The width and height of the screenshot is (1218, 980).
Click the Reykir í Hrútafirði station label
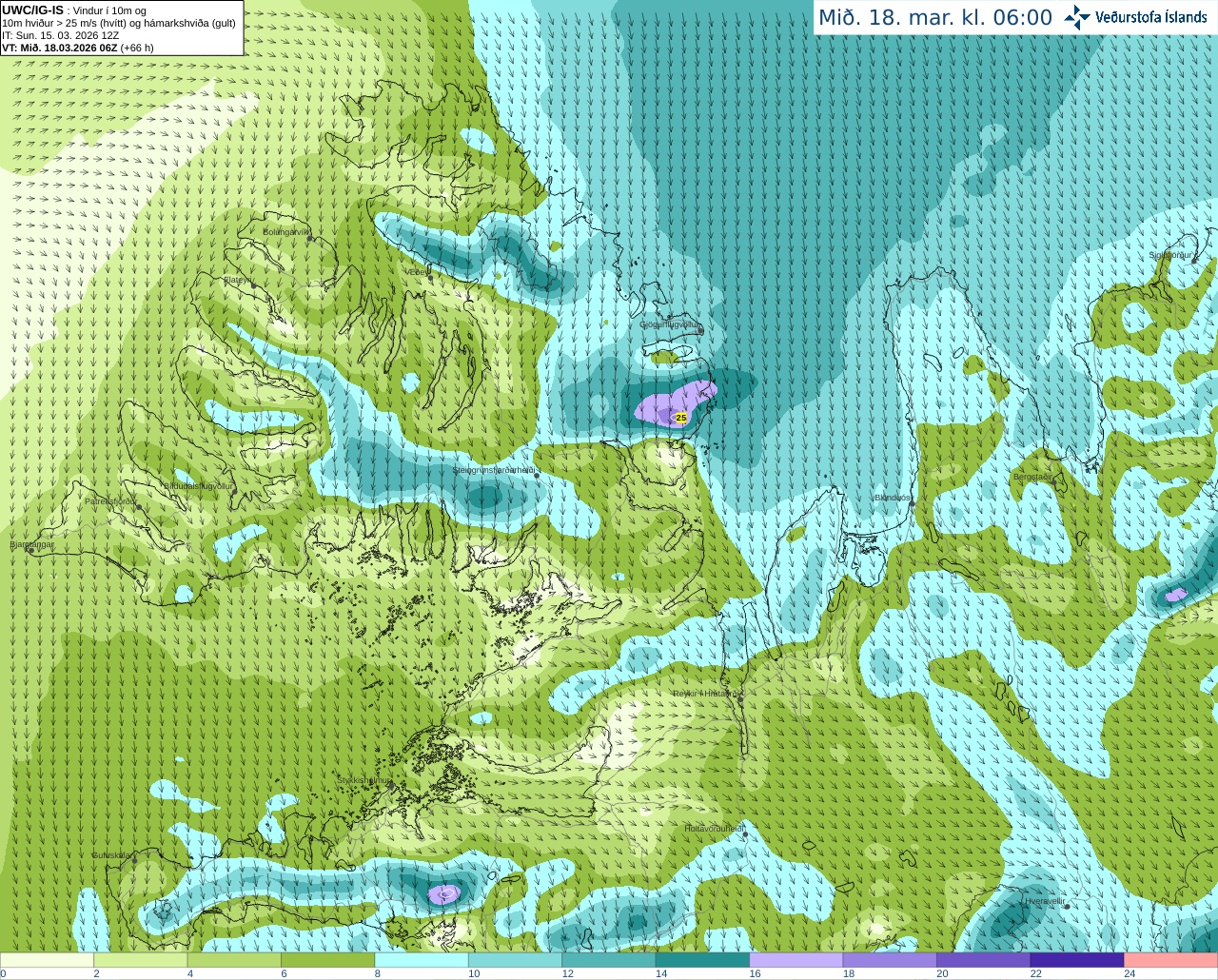point(705,694)
